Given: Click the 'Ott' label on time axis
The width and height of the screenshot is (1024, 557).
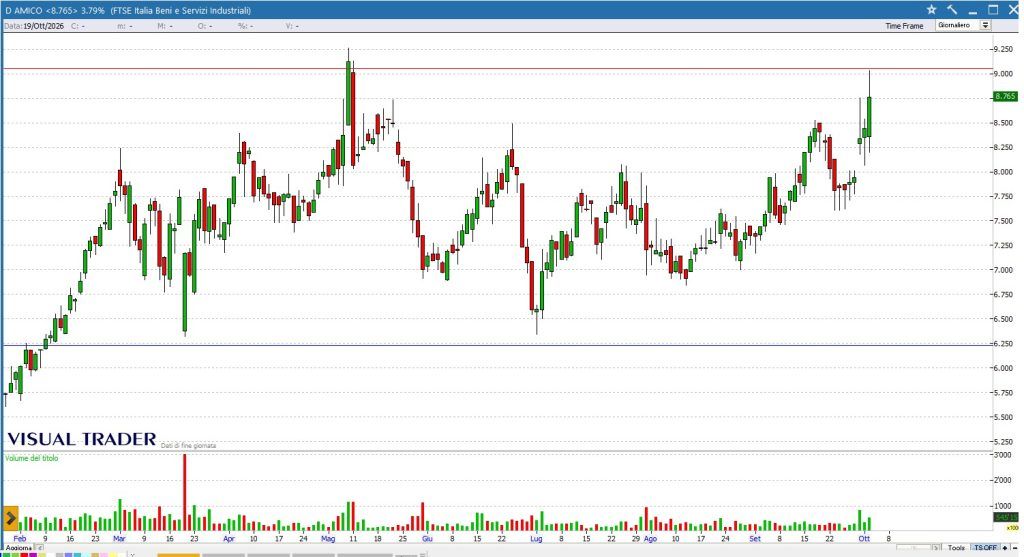Looking at the screenshot, I should [864, 539].
